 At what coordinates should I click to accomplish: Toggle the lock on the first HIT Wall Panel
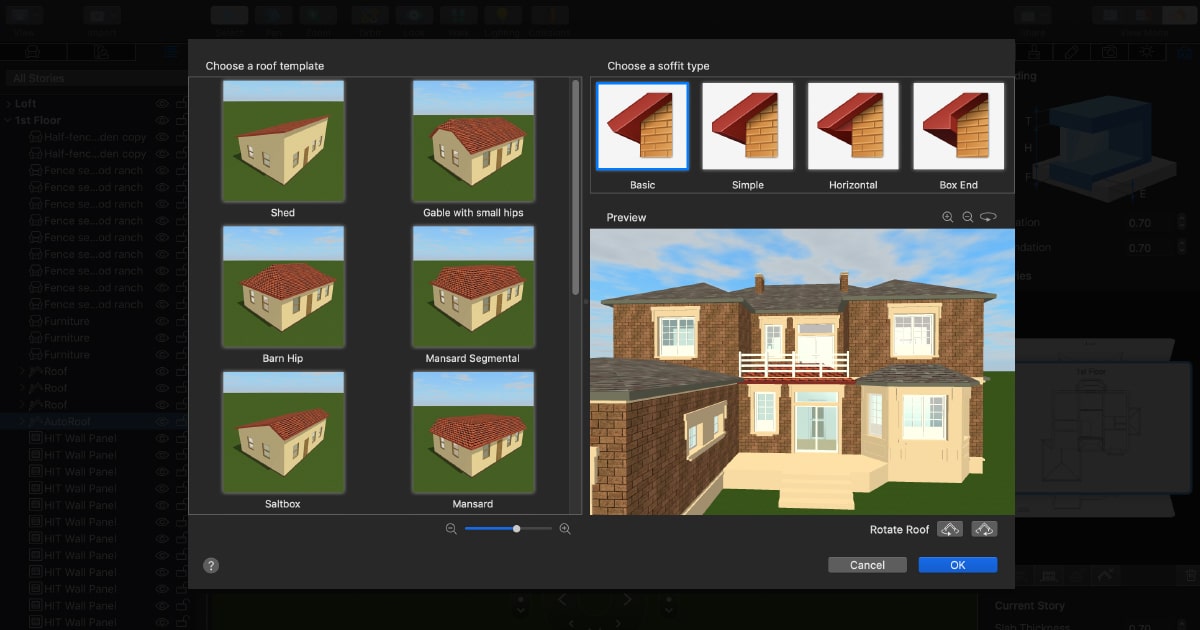181,438
